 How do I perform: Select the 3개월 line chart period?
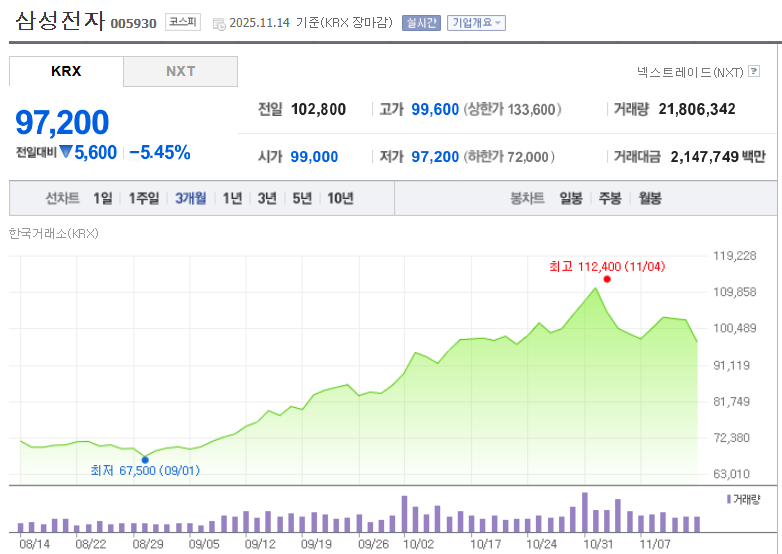[191, 198]
